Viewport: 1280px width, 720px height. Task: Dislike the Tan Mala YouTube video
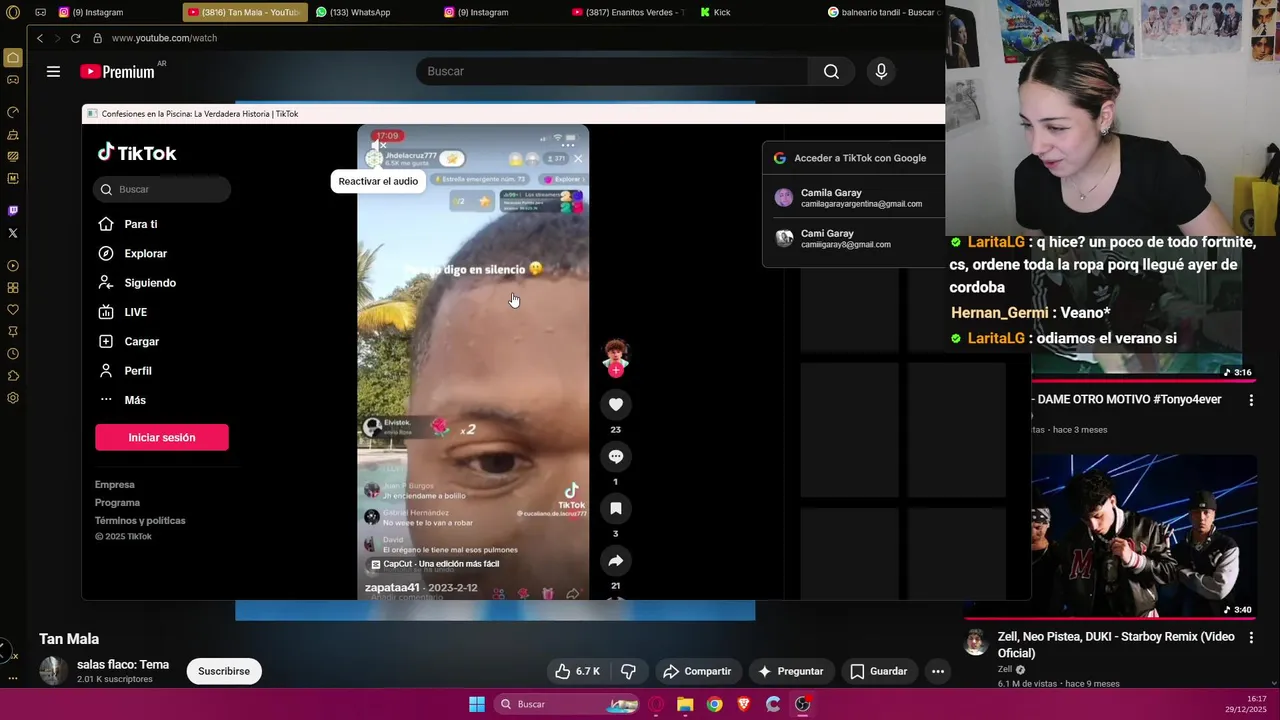click(x=628, y=671)
